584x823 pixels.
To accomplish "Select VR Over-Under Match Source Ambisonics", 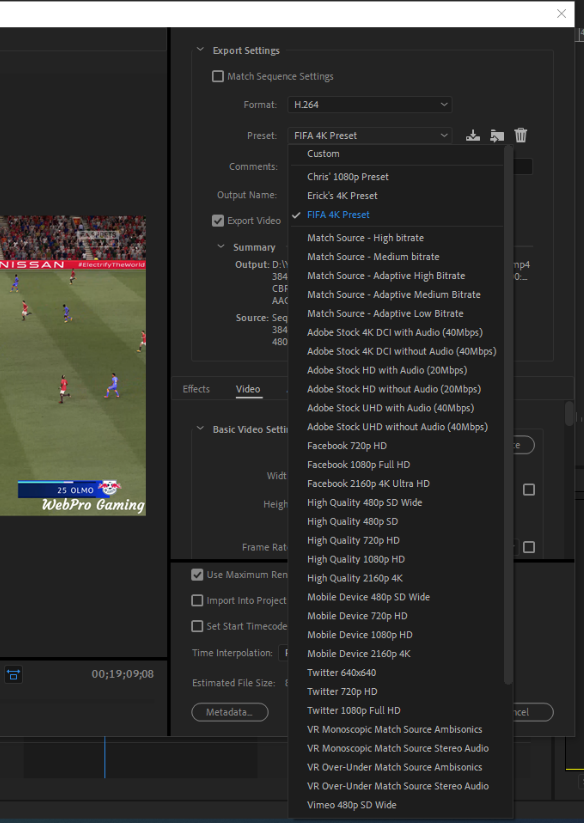I will tap(397, 767).
